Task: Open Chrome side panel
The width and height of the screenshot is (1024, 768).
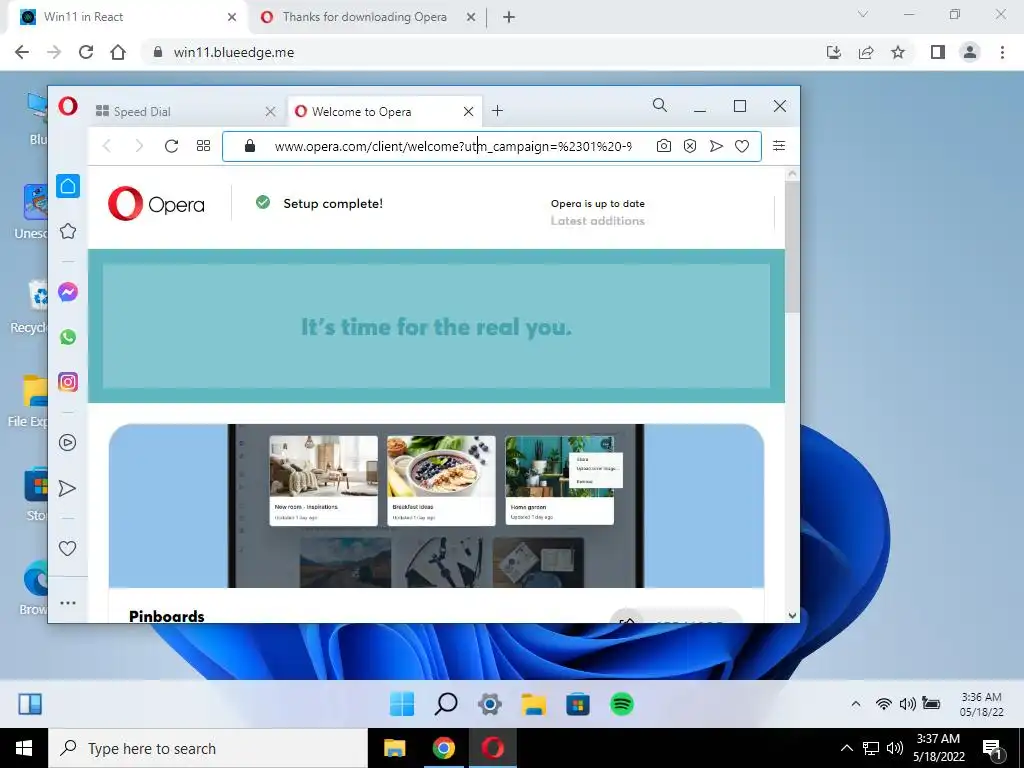Action: pos(938,52)
